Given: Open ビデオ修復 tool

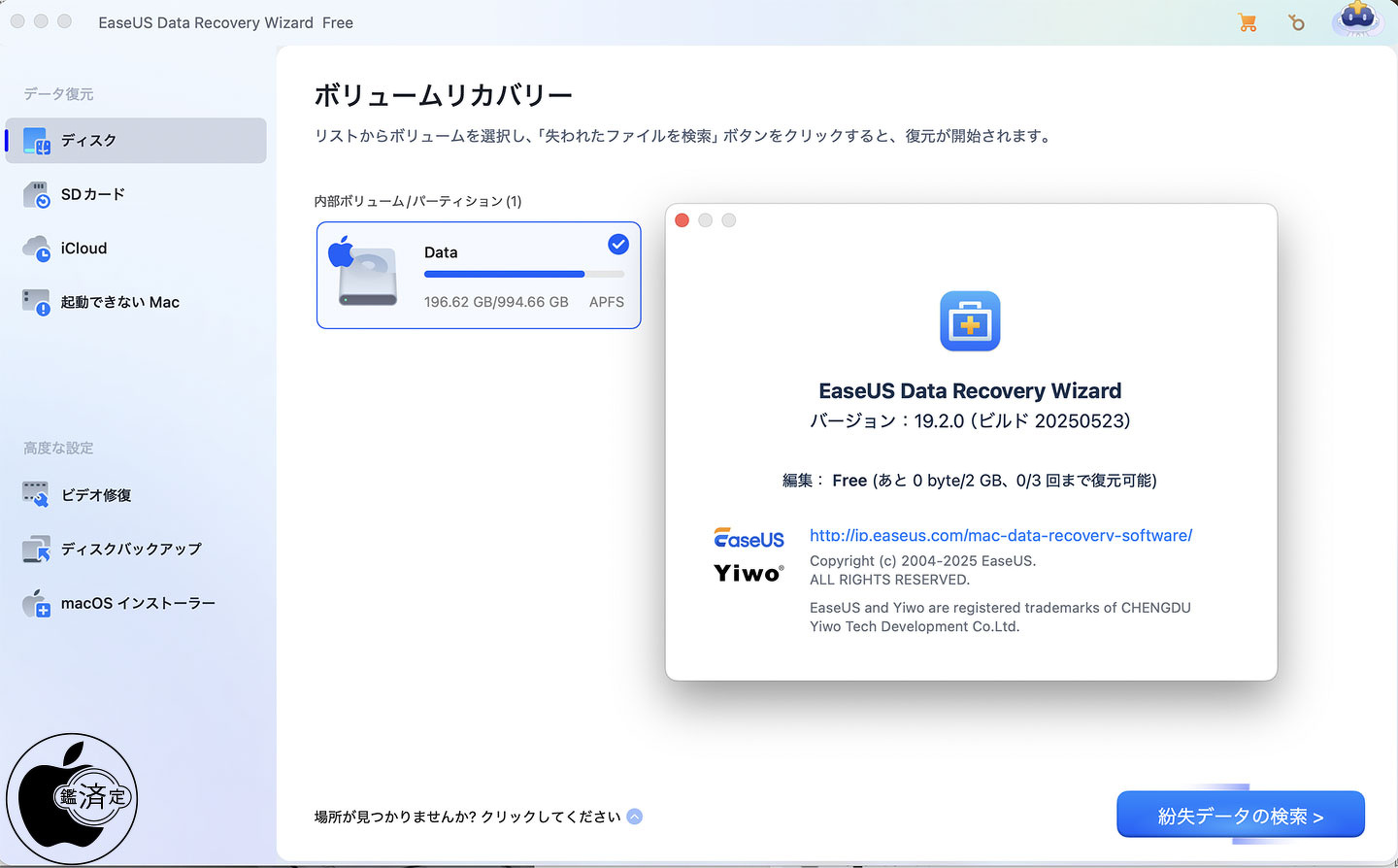Looking at the screenshot, I should (136, 495).
